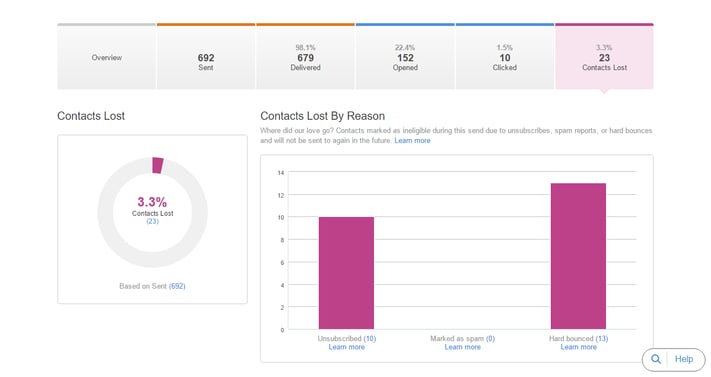Image resolution: width=711 pixels, height=377 pixels.
Task: Open the Unsubscribed (10) count link
Action: coord(370,338)
